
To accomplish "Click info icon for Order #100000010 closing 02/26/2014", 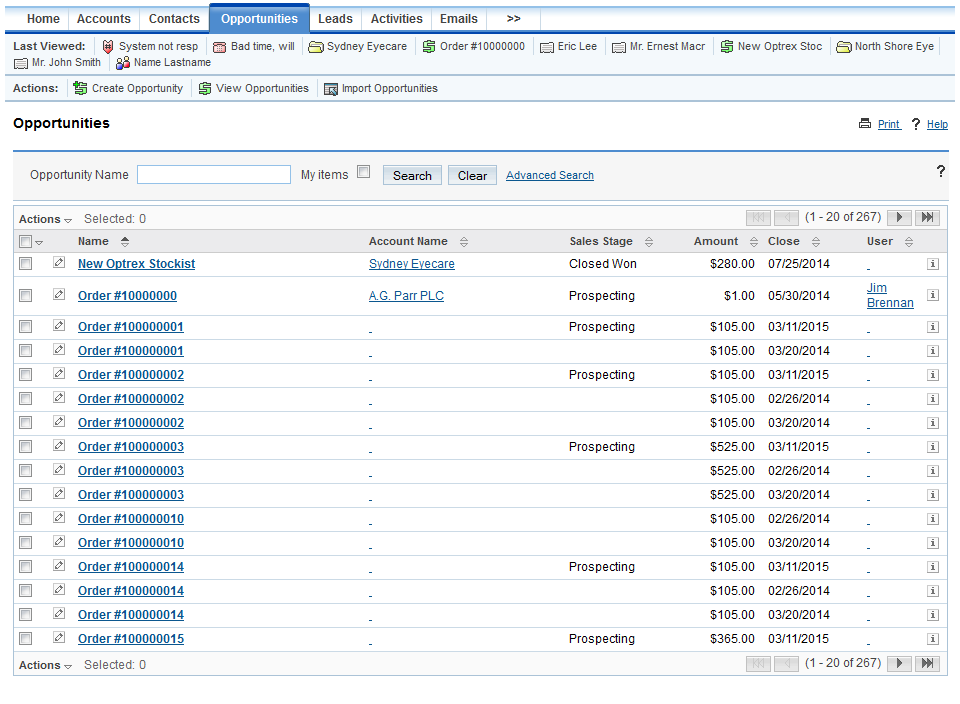I will point(932,519).
